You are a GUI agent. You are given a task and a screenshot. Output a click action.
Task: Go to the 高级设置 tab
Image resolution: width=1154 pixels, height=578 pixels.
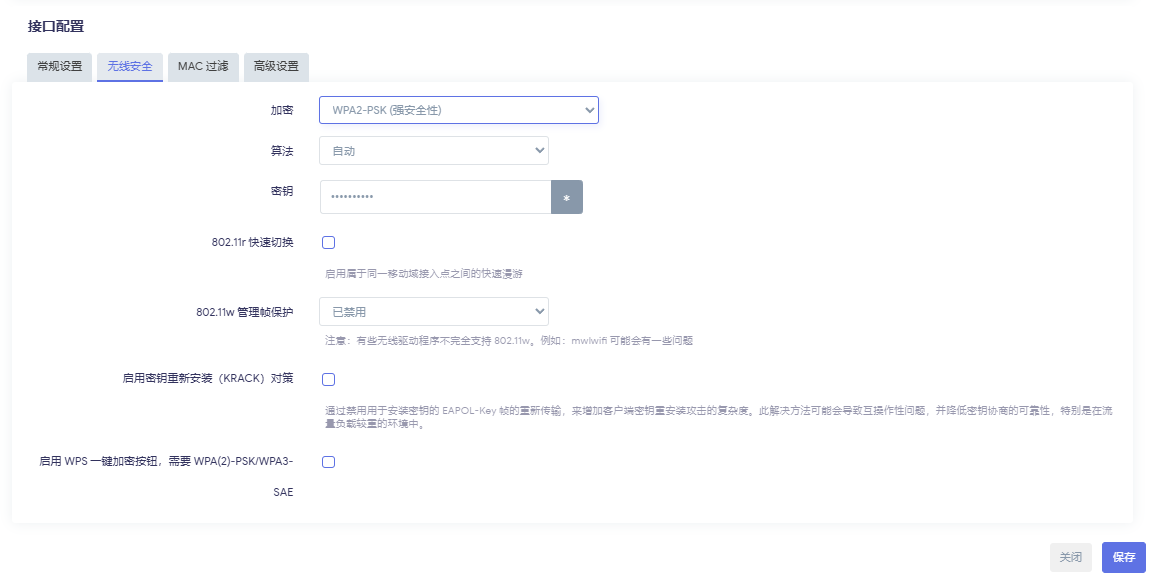tap(276, 67)
